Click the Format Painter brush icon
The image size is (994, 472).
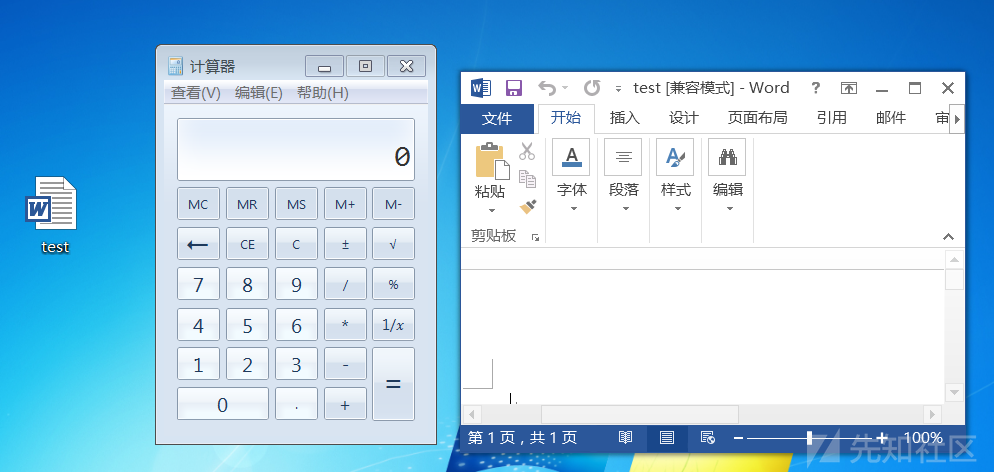click(x=527, y=207)
